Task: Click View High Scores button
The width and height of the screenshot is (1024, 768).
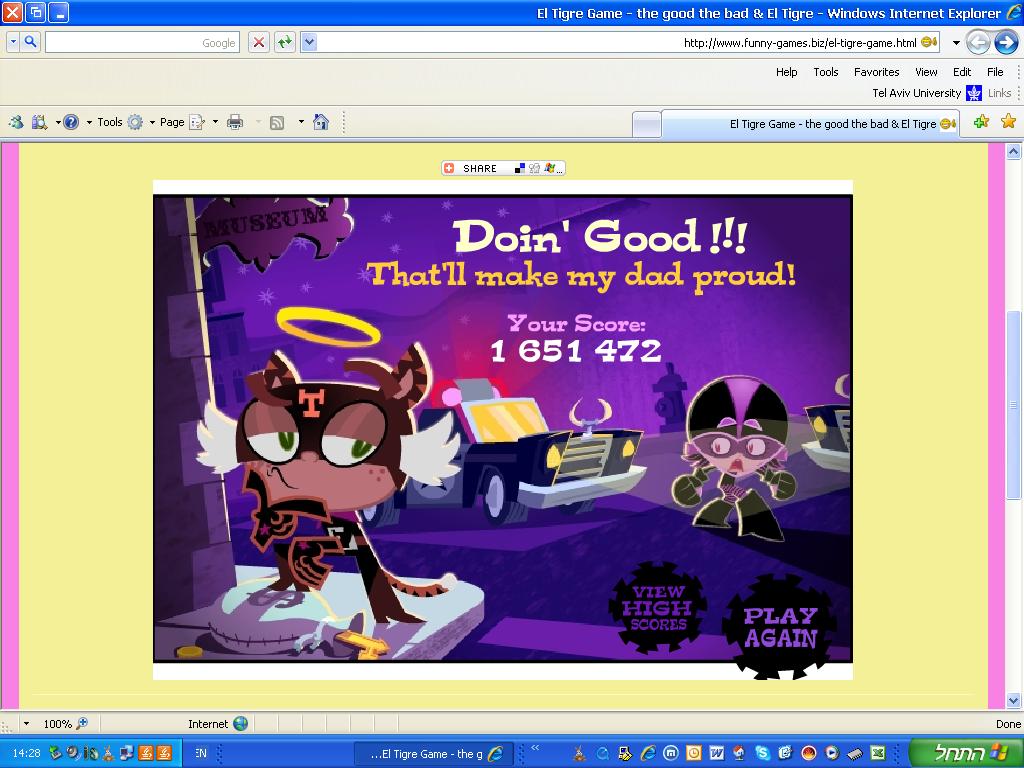Action: click(x=658, y=607)
